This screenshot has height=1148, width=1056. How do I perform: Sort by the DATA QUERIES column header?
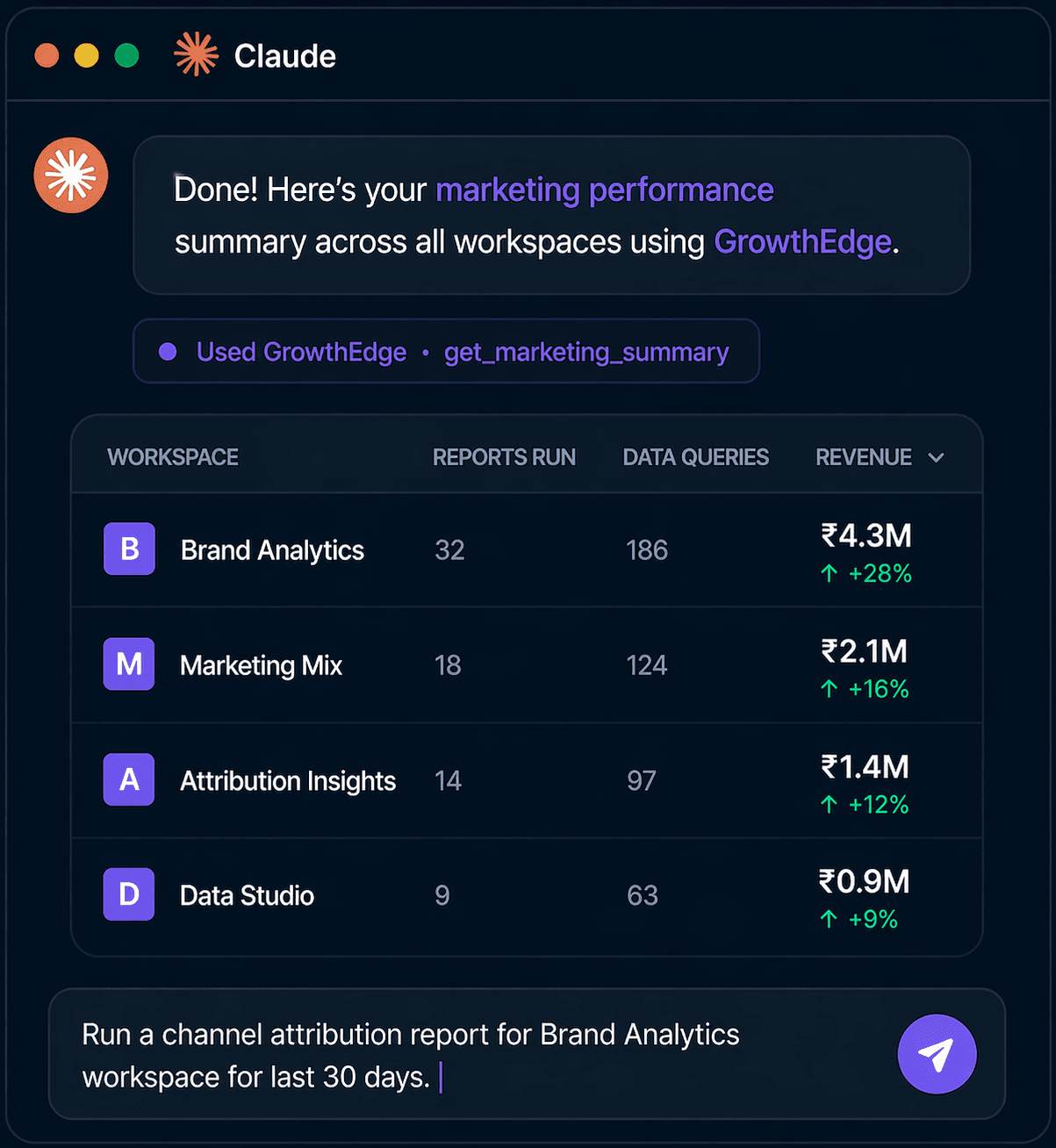point(695,457)
